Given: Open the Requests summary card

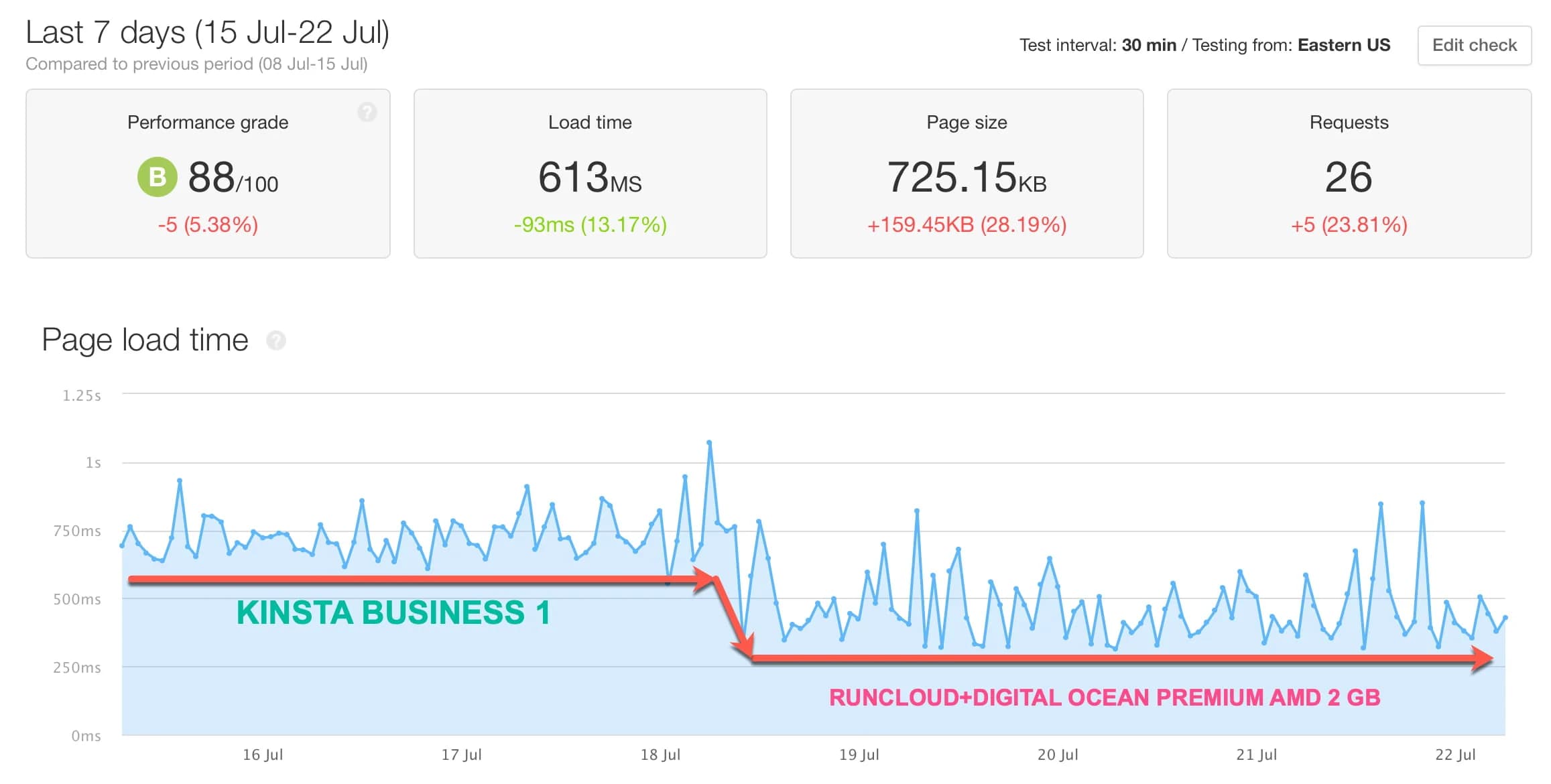Looking at the screenshot, I should click(1349, 173).
